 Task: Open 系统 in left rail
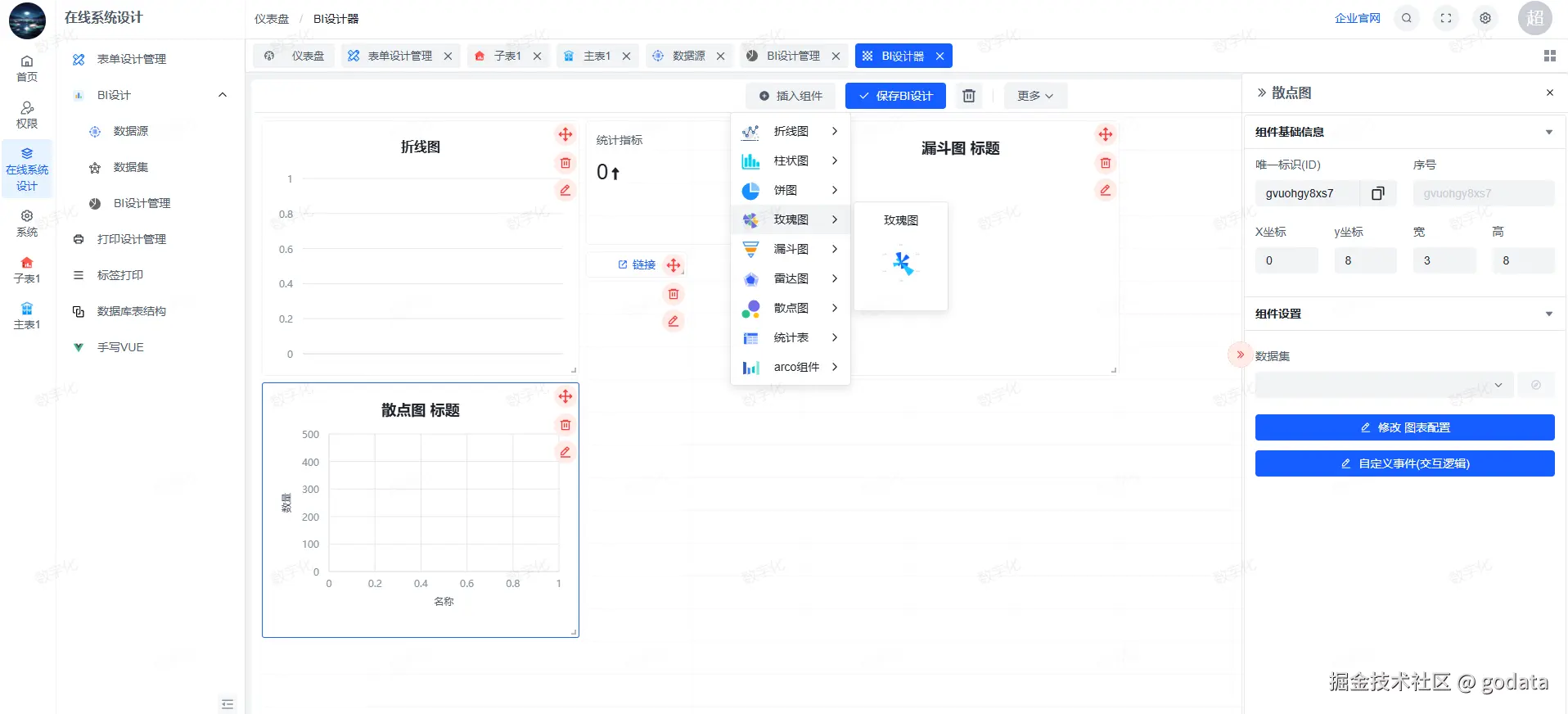tap(27, 224)
